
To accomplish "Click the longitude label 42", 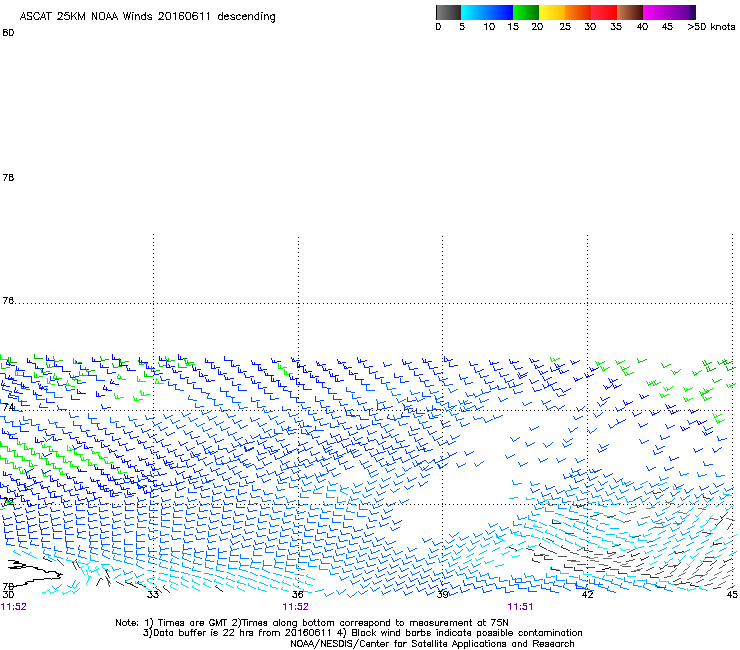I will tap(587, 594).
